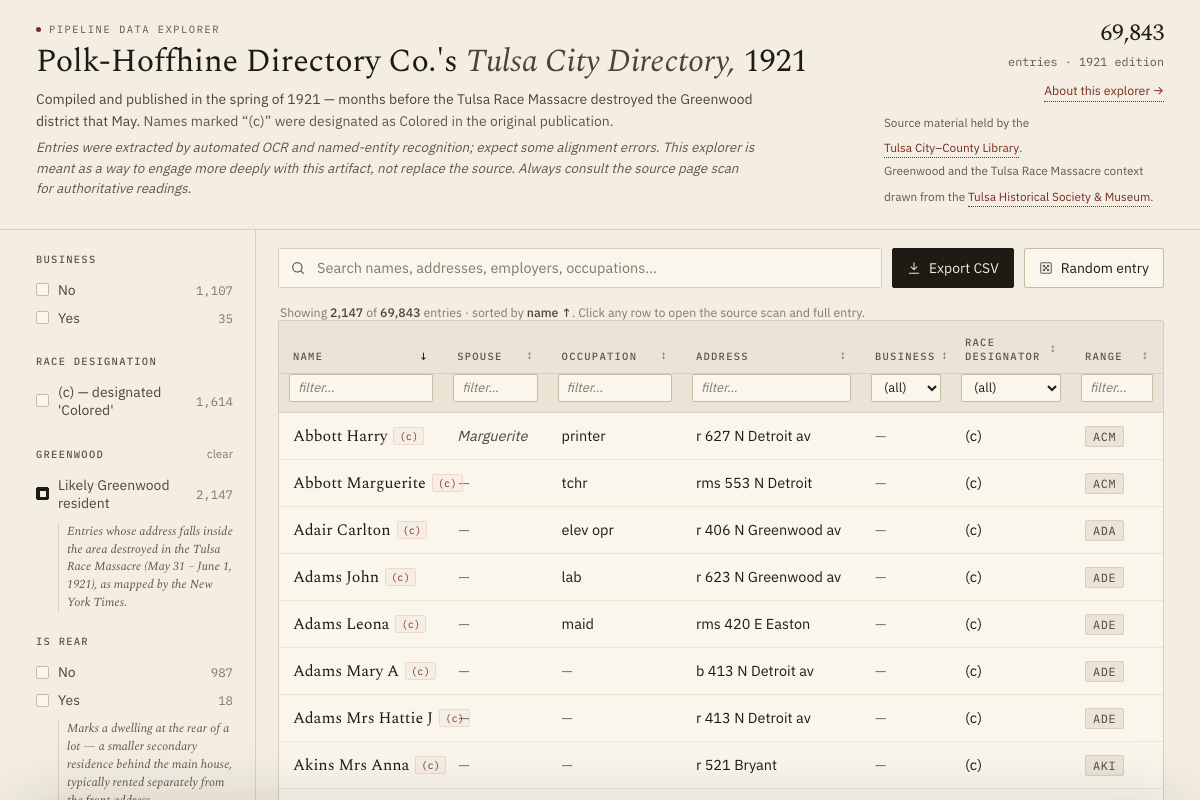Click the (c) badge next to Adams John
Viewport: 1200px width, 800px height.
pos(400,577)
